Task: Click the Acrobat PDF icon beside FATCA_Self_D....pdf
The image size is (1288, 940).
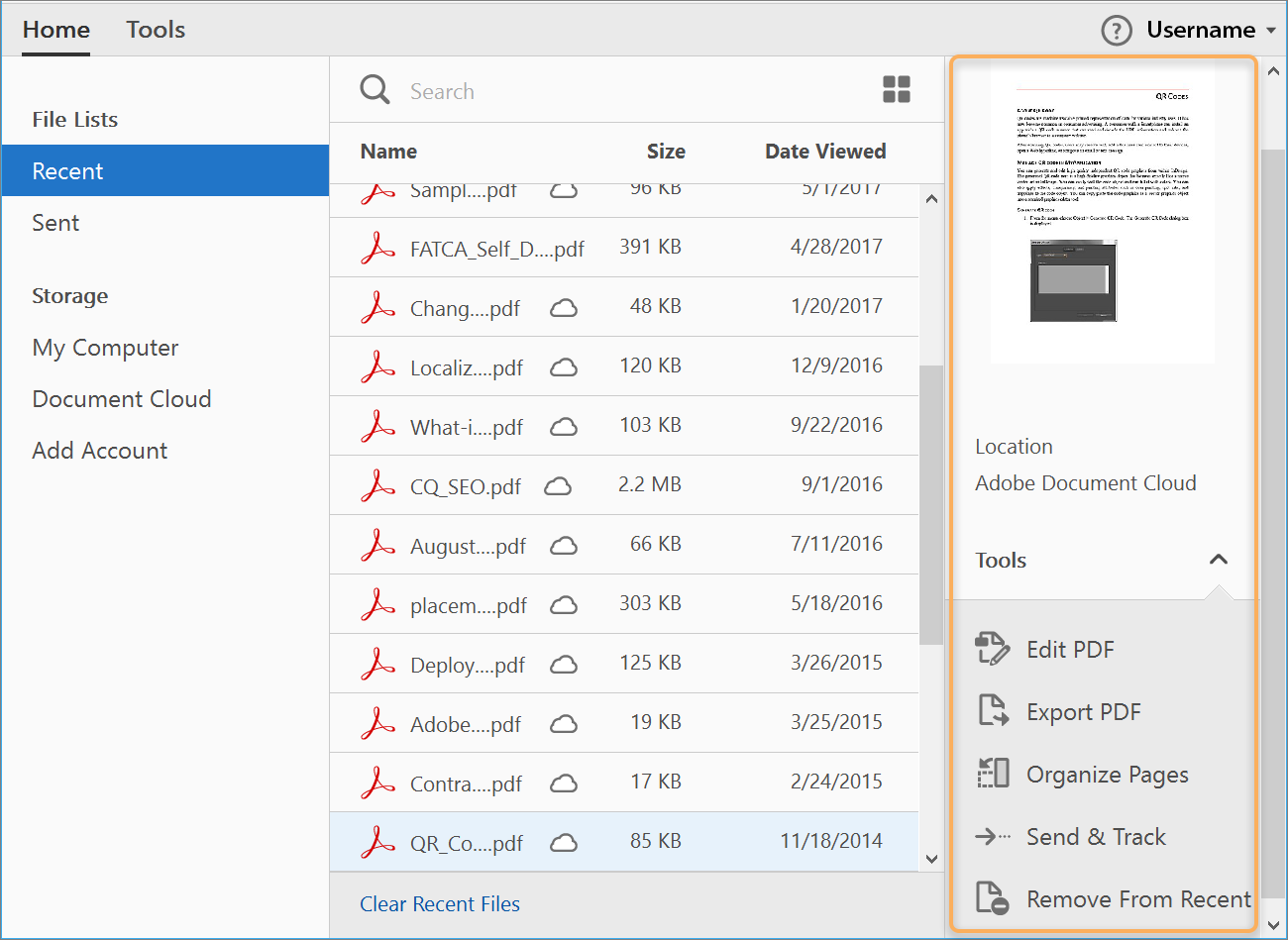Action: point(377,247)
